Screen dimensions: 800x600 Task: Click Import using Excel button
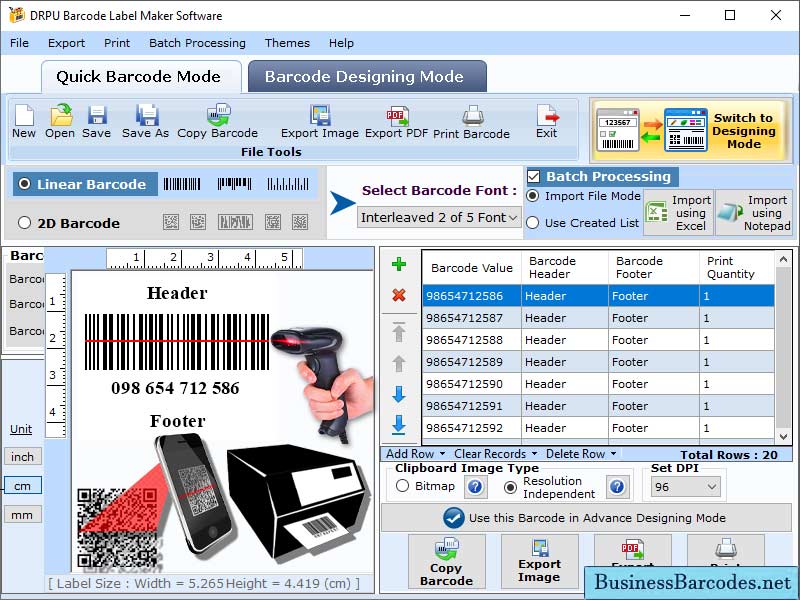[679, 213]
